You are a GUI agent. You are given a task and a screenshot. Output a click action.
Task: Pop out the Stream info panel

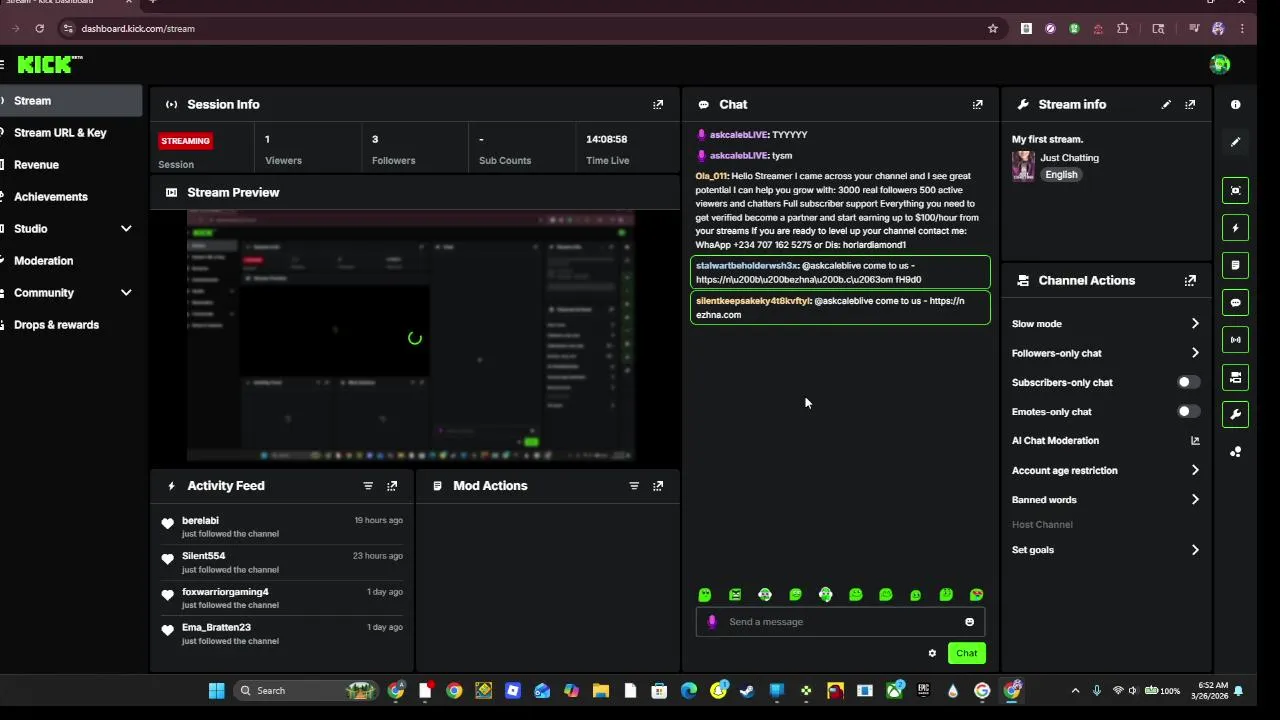(x=1190, y=104)
